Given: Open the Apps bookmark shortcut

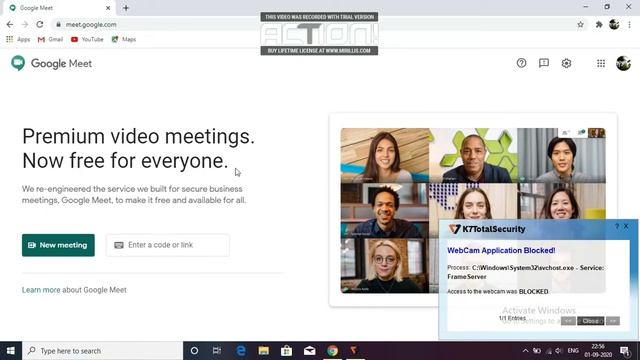Looking at the screenshot, I should click(x=18, y=39).
